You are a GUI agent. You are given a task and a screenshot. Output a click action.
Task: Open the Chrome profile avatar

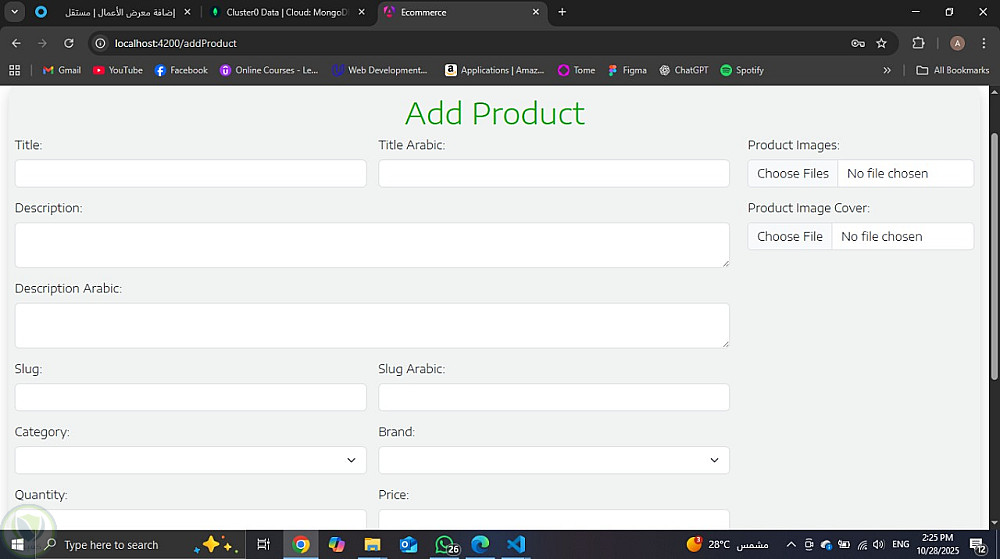coord(957,43)
